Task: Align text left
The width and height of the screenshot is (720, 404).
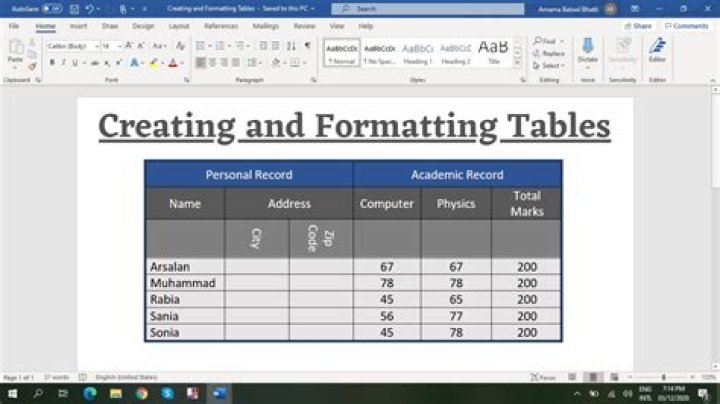Action: tap(201, 63)
